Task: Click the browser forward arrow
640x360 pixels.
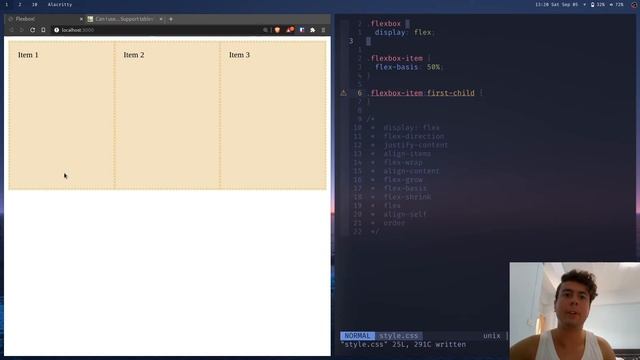Action: coord(22,30)
